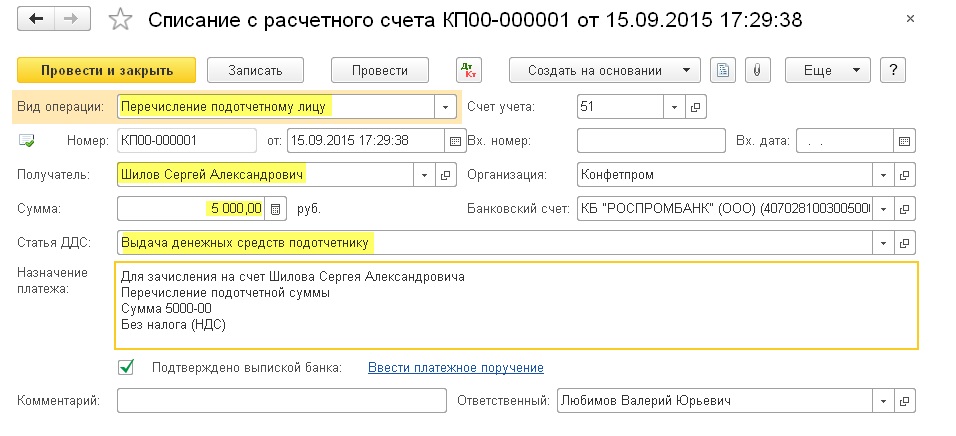956x436 pixels.
Task: Click the Записать button
Action: [x=255, y=70]
